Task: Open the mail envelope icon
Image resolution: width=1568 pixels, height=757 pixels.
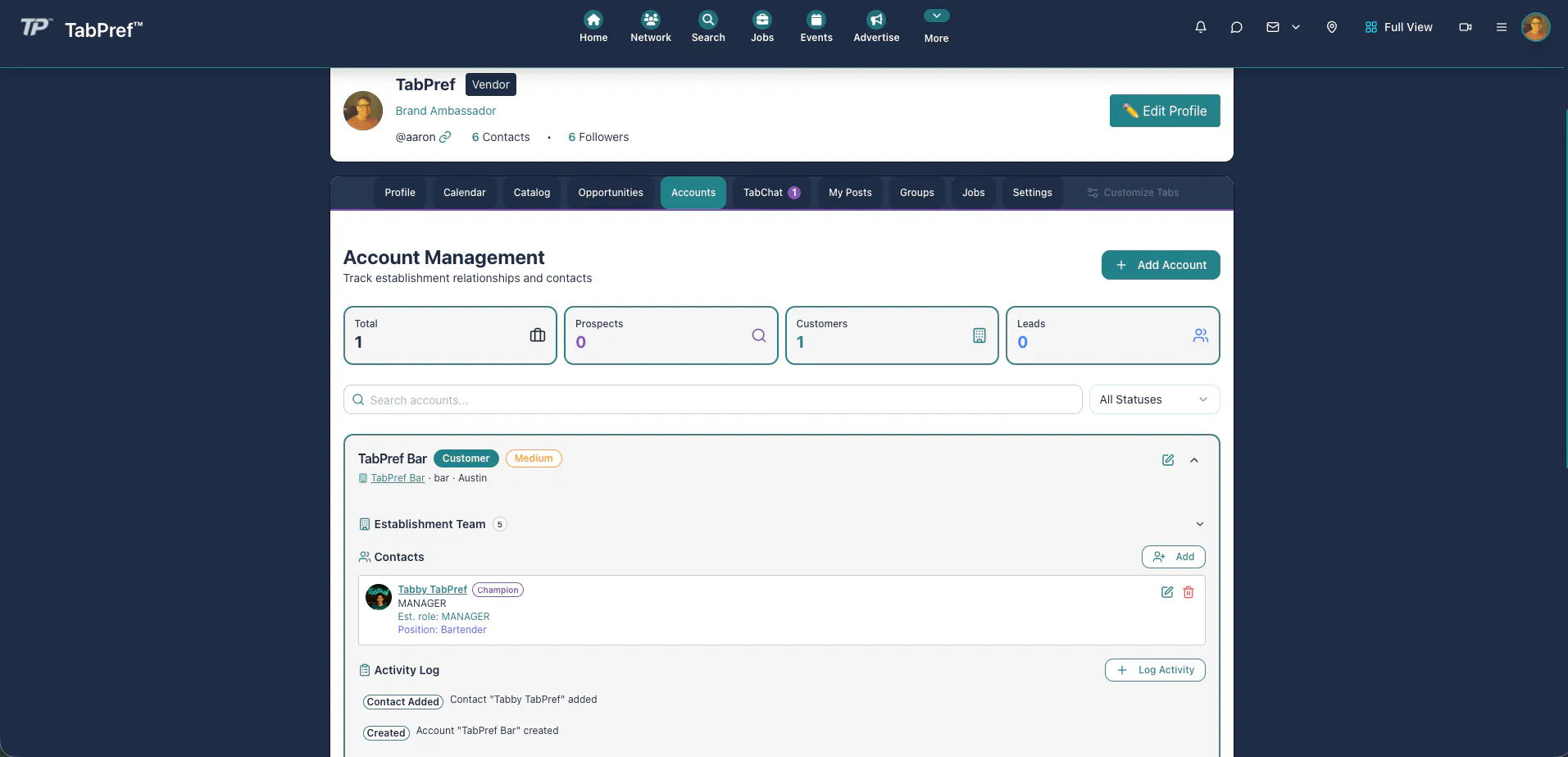Action: coord(1273,27)
